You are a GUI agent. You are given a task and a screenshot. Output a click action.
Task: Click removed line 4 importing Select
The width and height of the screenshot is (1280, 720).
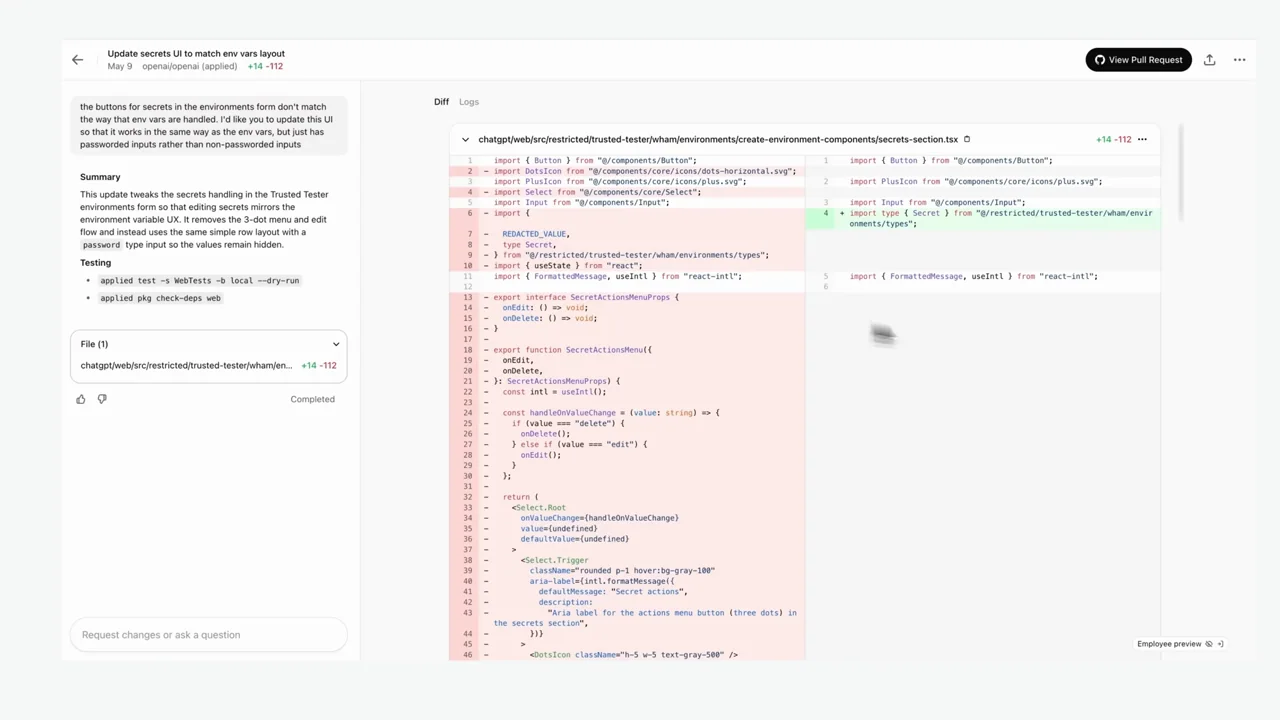[x=627, y=192]
